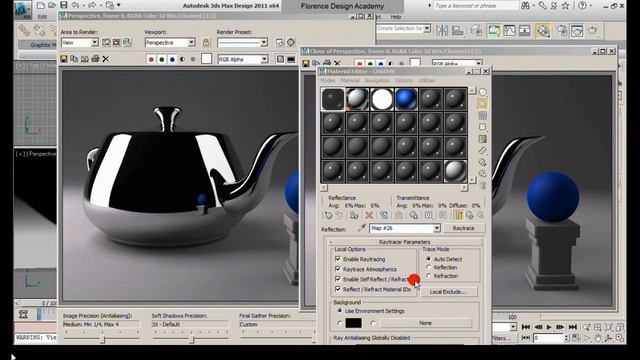Viewport: 640px width, 360px height.
Task: Uncheck Reflect / Refract Material IDs checkbox
Action: (x=338, y=289)
